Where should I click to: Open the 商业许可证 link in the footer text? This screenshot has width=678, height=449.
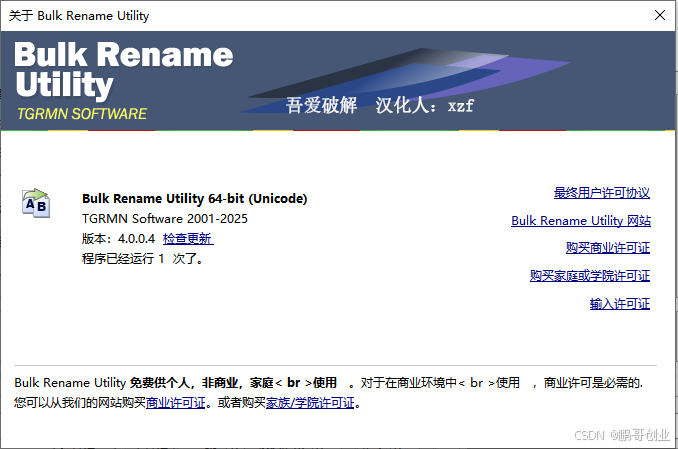pyautogui.click(x=176, y=403)
